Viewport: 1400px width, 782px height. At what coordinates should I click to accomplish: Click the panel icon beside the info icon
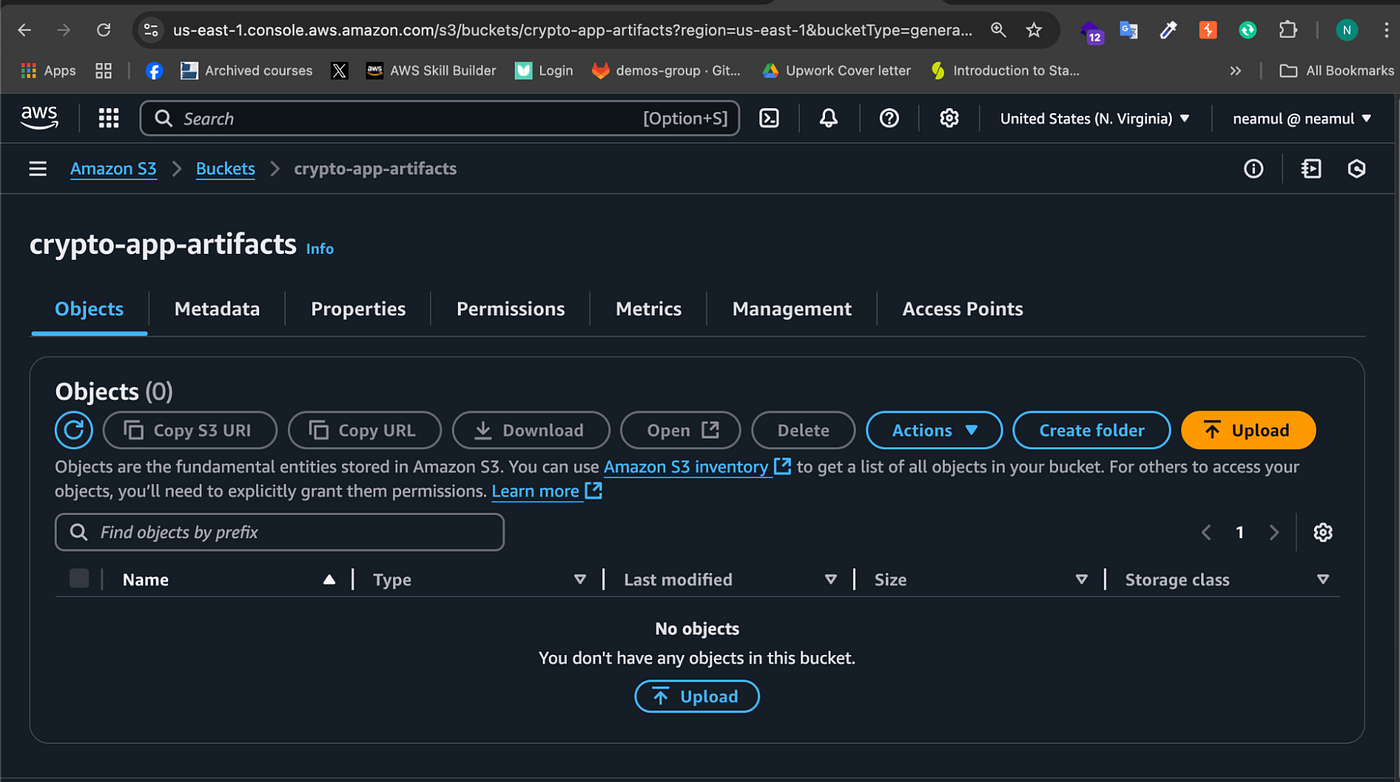[1311, 169]
